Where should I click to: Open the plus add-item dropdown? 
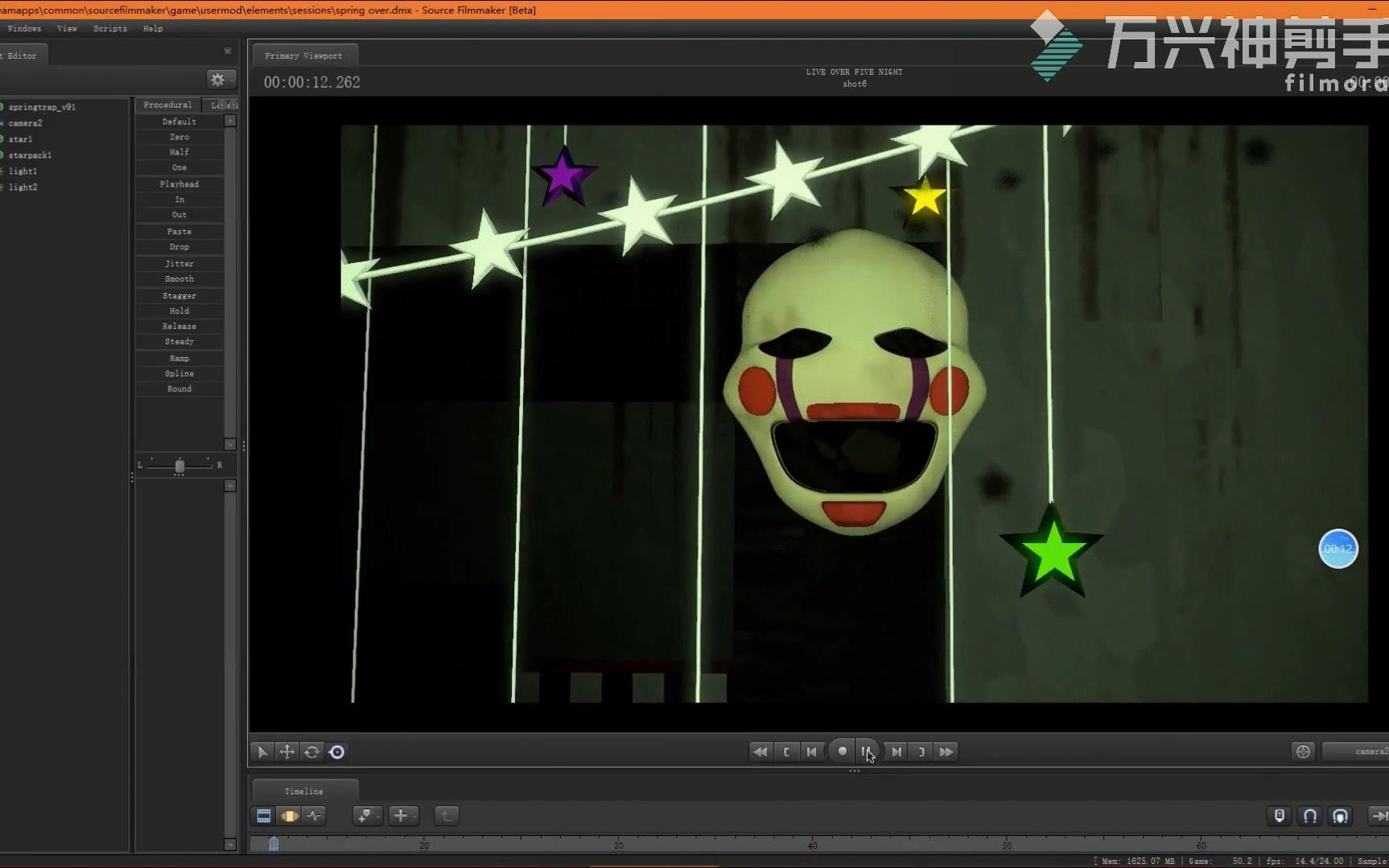[402, 816]
